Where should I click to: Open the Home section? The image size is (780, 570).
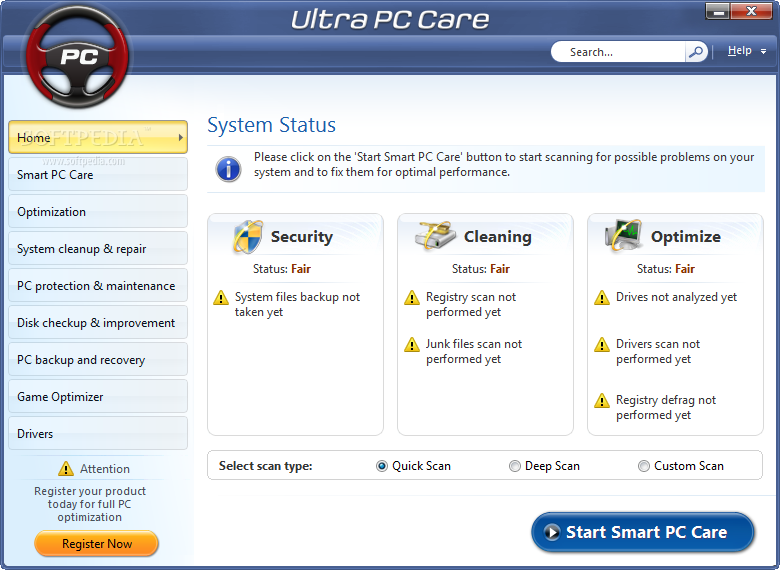(x=98, y=137)
